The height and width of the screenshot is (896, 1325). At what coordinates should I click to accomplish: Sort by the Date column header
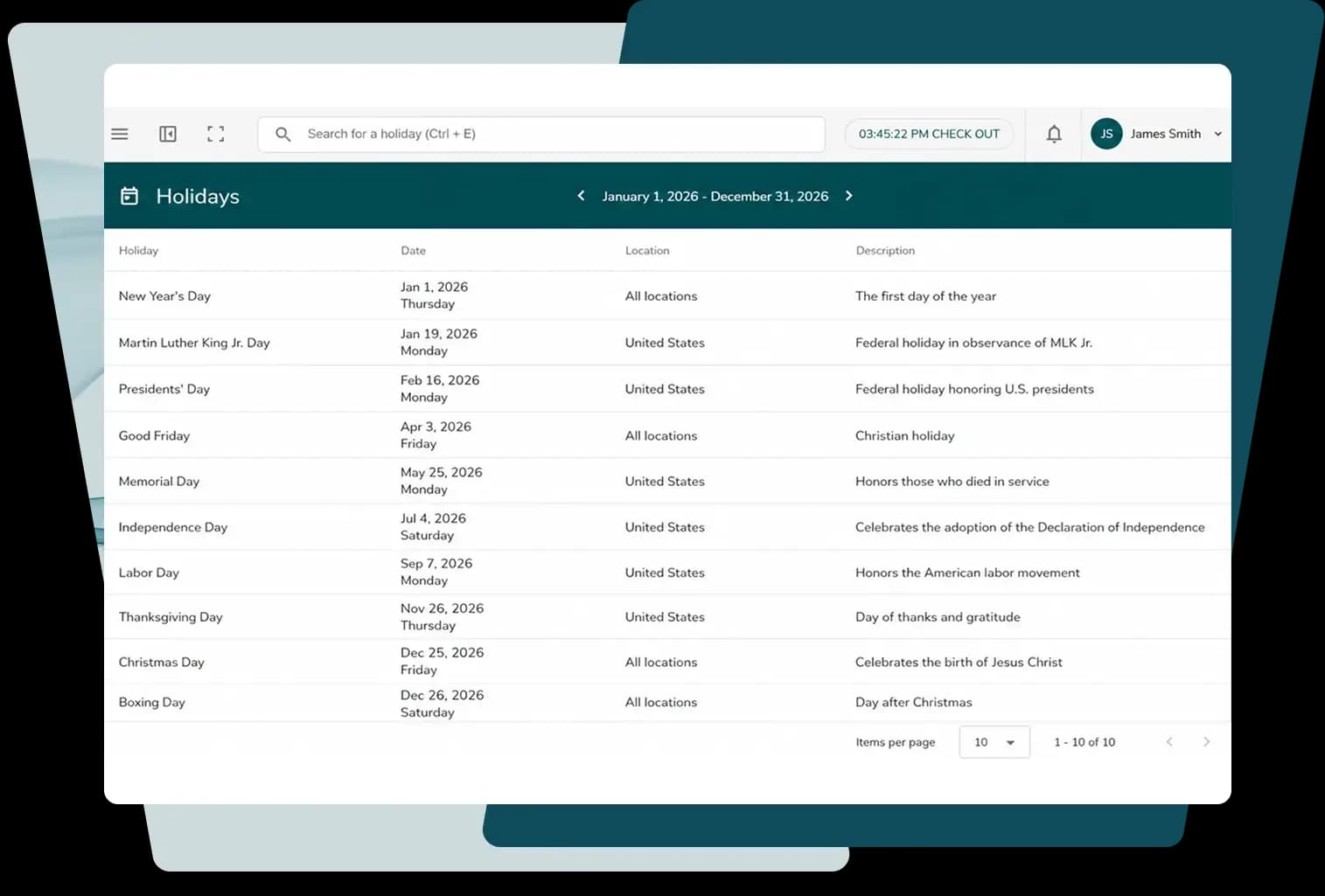pos(414,251)
